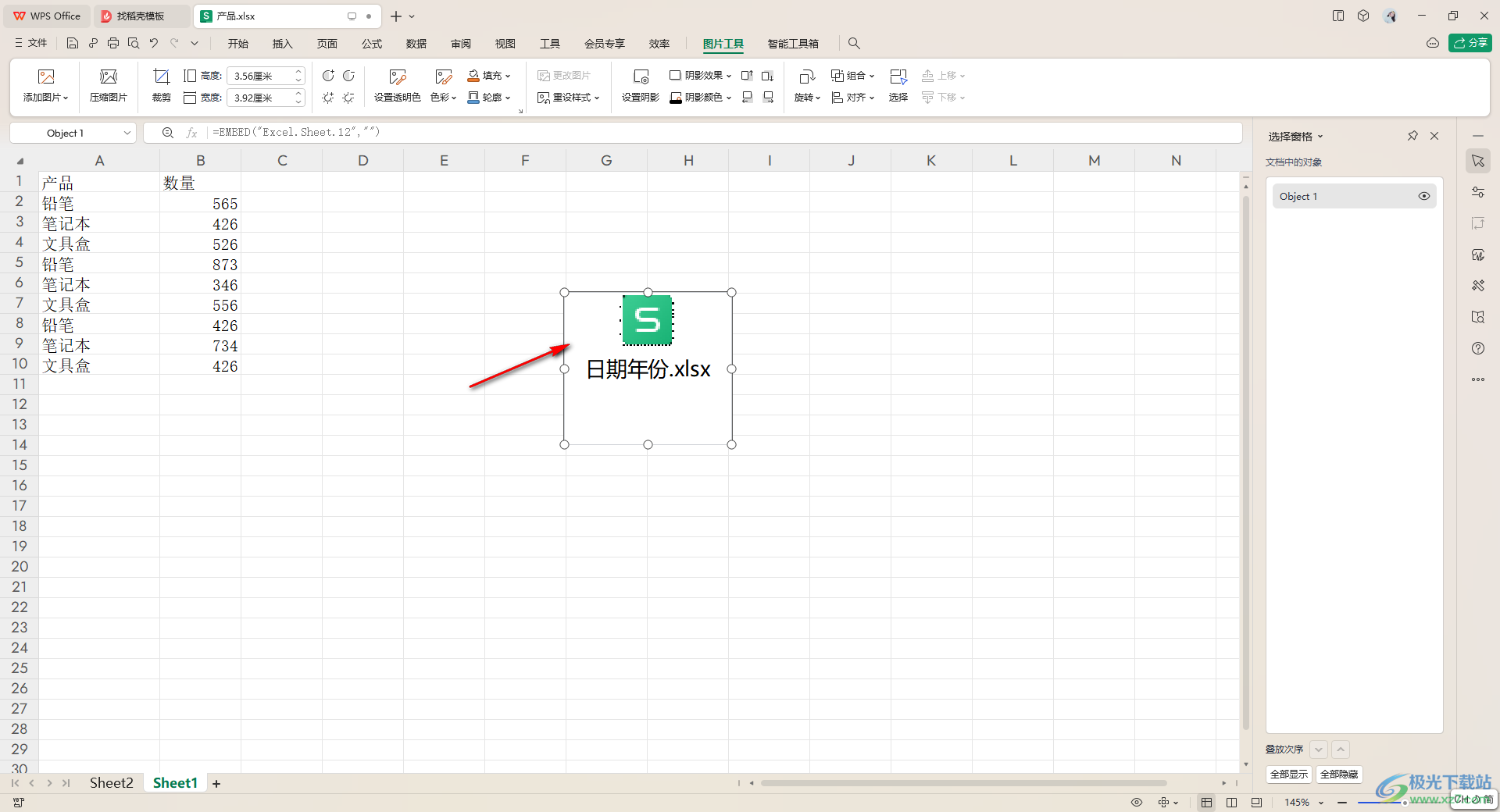Open the settings sliders icon in right sidebar
Screen dimensions: 1500x812
1478,192
